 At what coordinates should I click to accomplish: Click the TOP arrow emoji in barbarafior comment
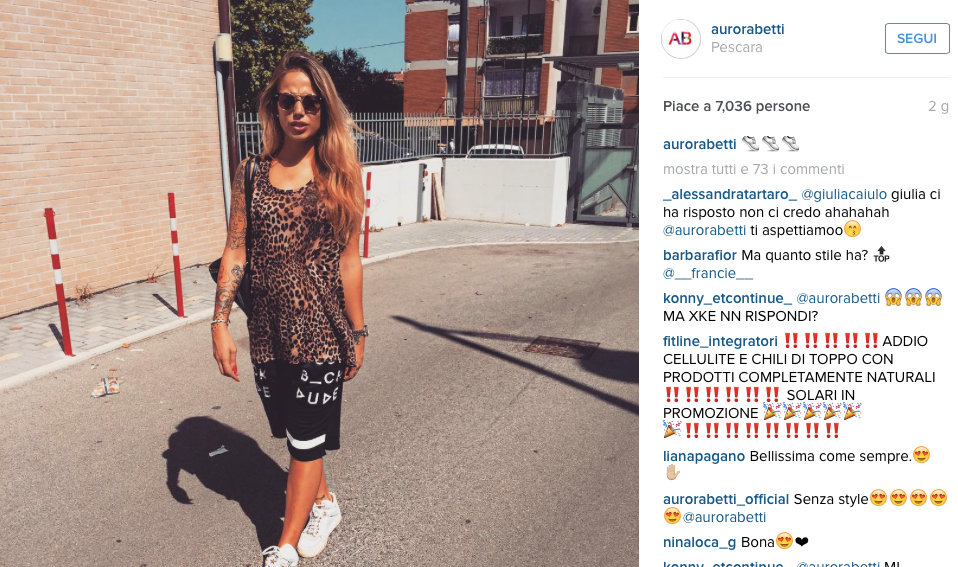coord(881,254)
